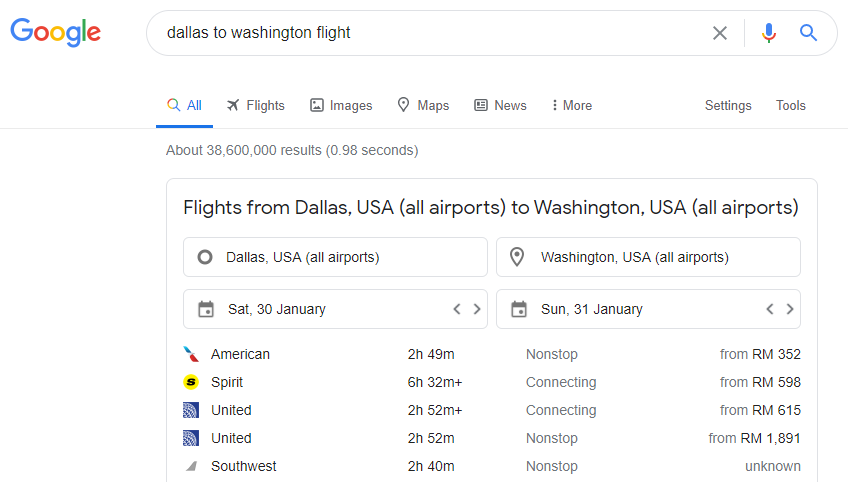Viewport: 848px width, 482px height.
Task: Click the blue magnifier search icon
Action: click(x=809, y=33)
